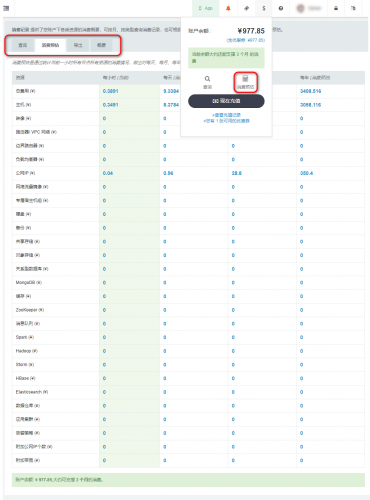Select the 消费预估 tab
The width and height of the screenshot is (370, 500).
(50, 45)
